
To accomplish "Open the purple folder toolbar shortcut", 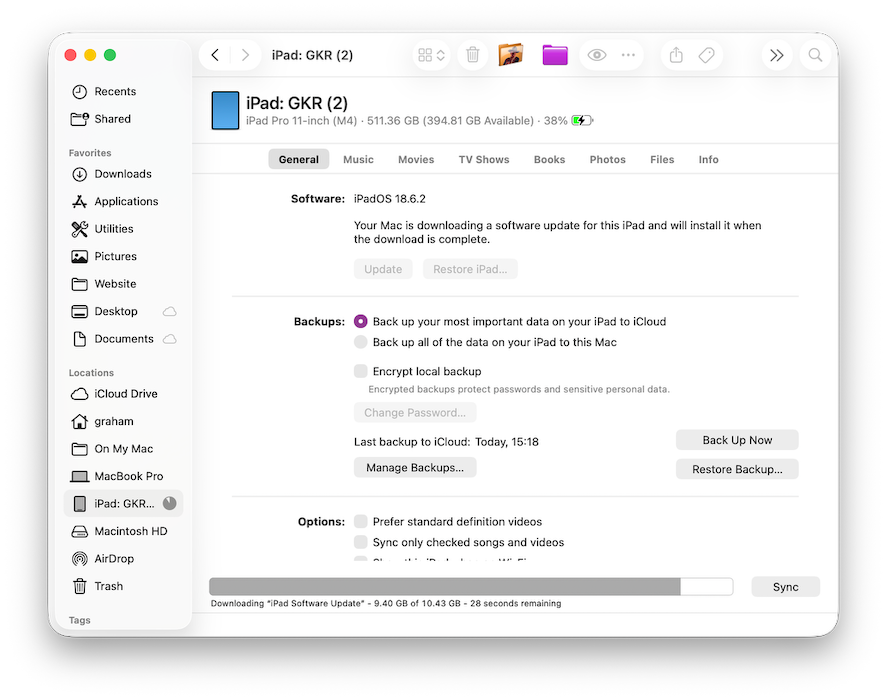I will tap(555, 55).
